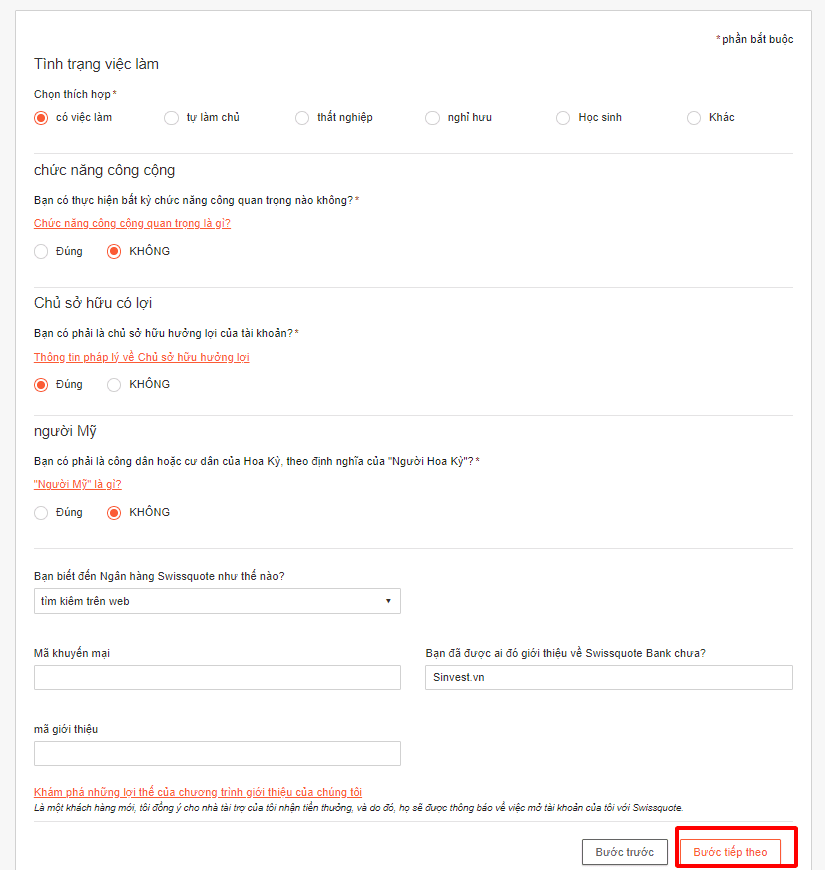Go back with the "Bước trước" button

pyautogui.click(x=625, y=852)
